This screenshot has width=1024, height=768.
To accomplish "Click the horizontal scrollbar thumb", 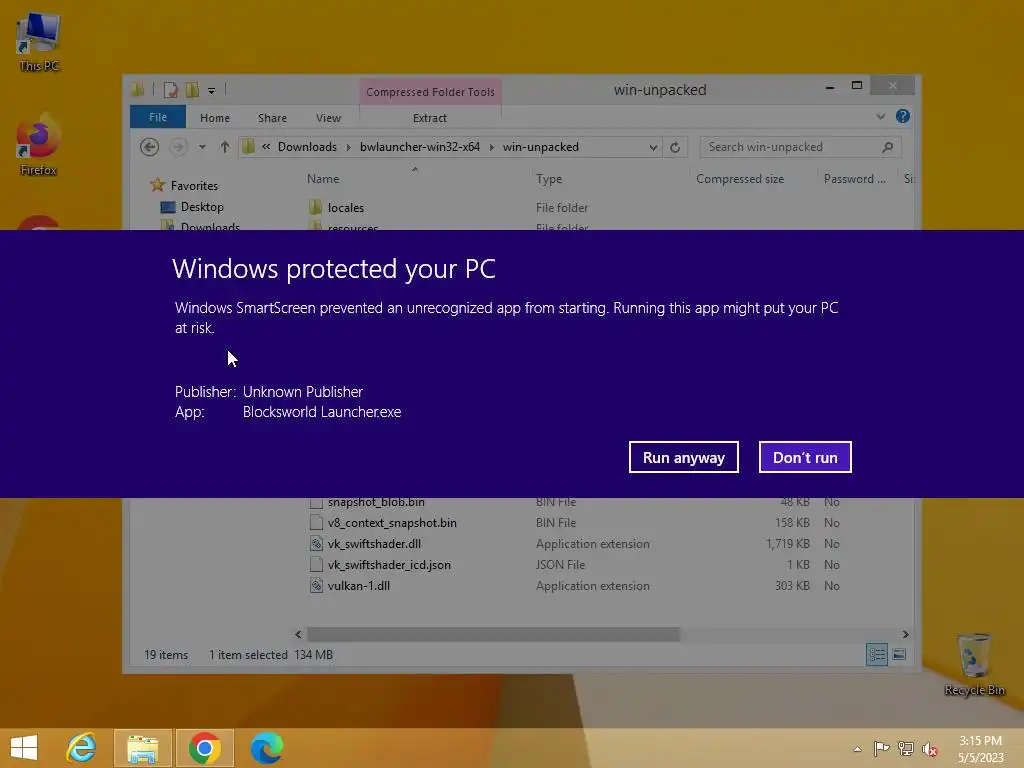I will 493,634.
